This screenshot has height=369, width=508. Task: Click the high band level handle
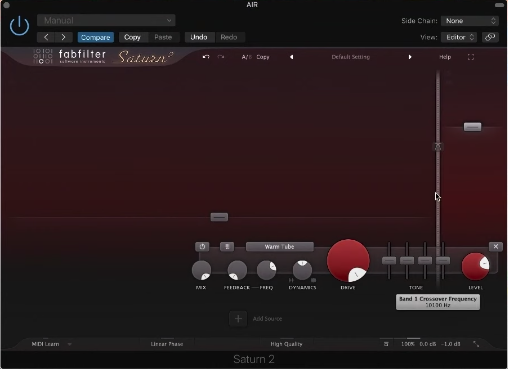pyautogui.click(x=473, y=127)
